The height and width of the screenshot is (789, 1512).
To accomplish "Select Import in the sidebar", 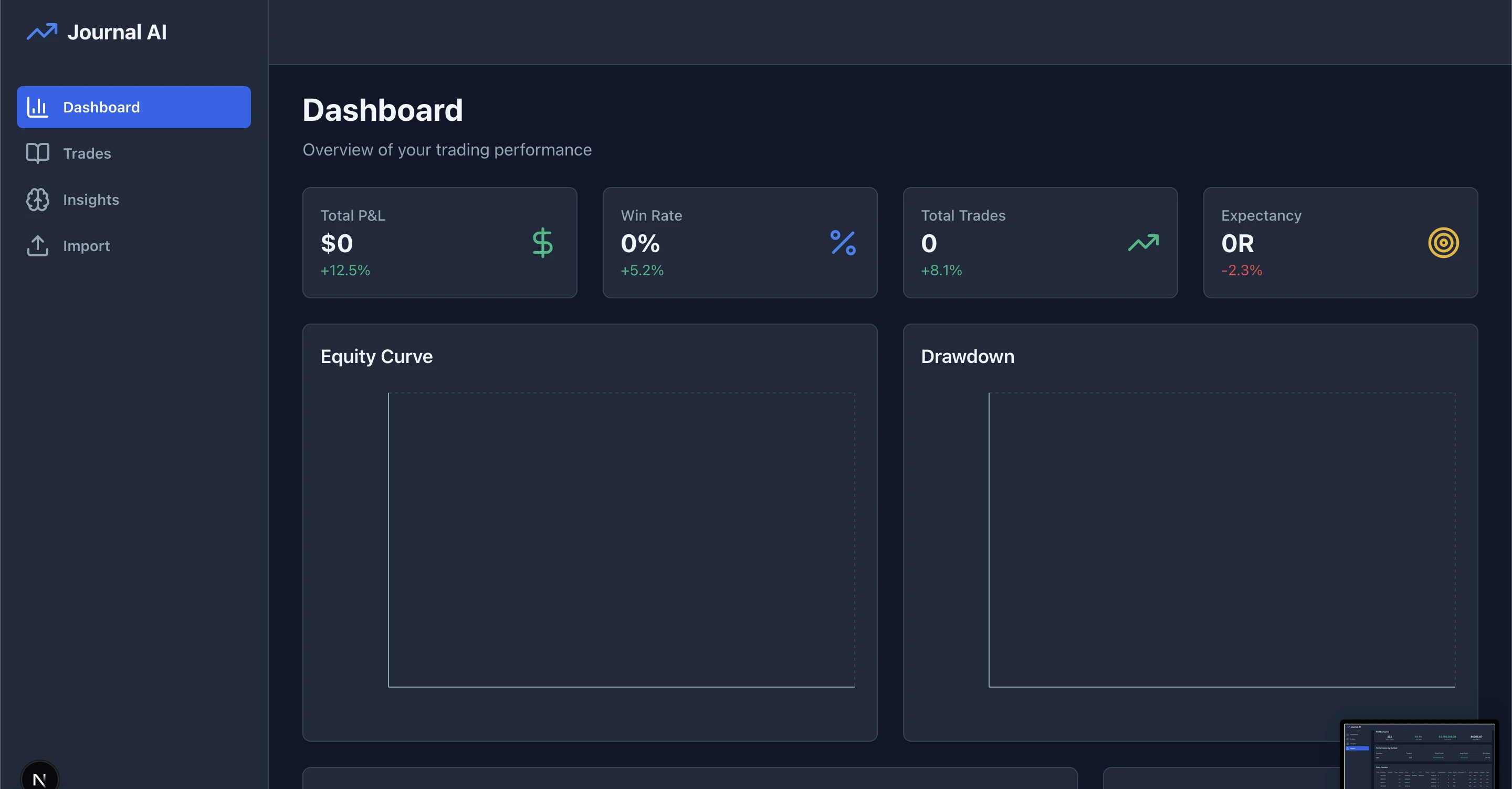I will coord(86,245).
